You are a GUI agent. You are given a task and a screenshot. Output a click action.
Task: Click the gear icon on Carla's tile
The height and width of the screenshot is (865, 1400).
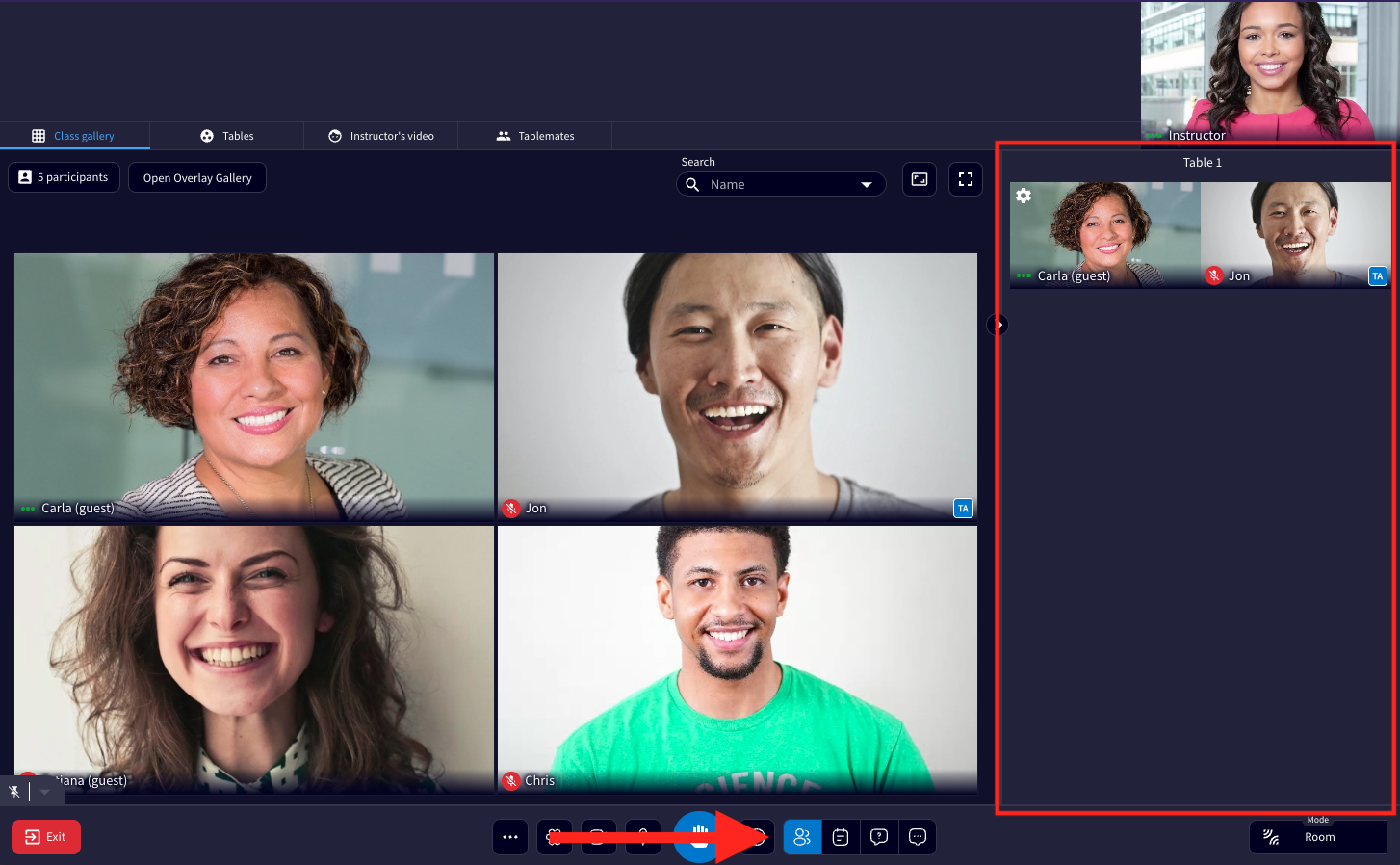1024,196
